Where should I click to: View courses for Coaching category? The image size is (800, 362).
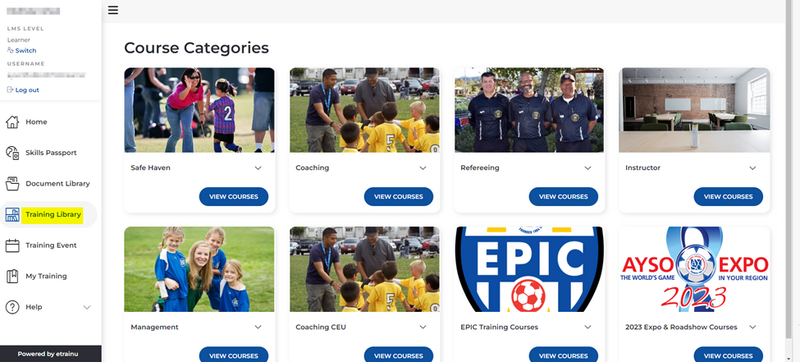[x=398, y=196]
